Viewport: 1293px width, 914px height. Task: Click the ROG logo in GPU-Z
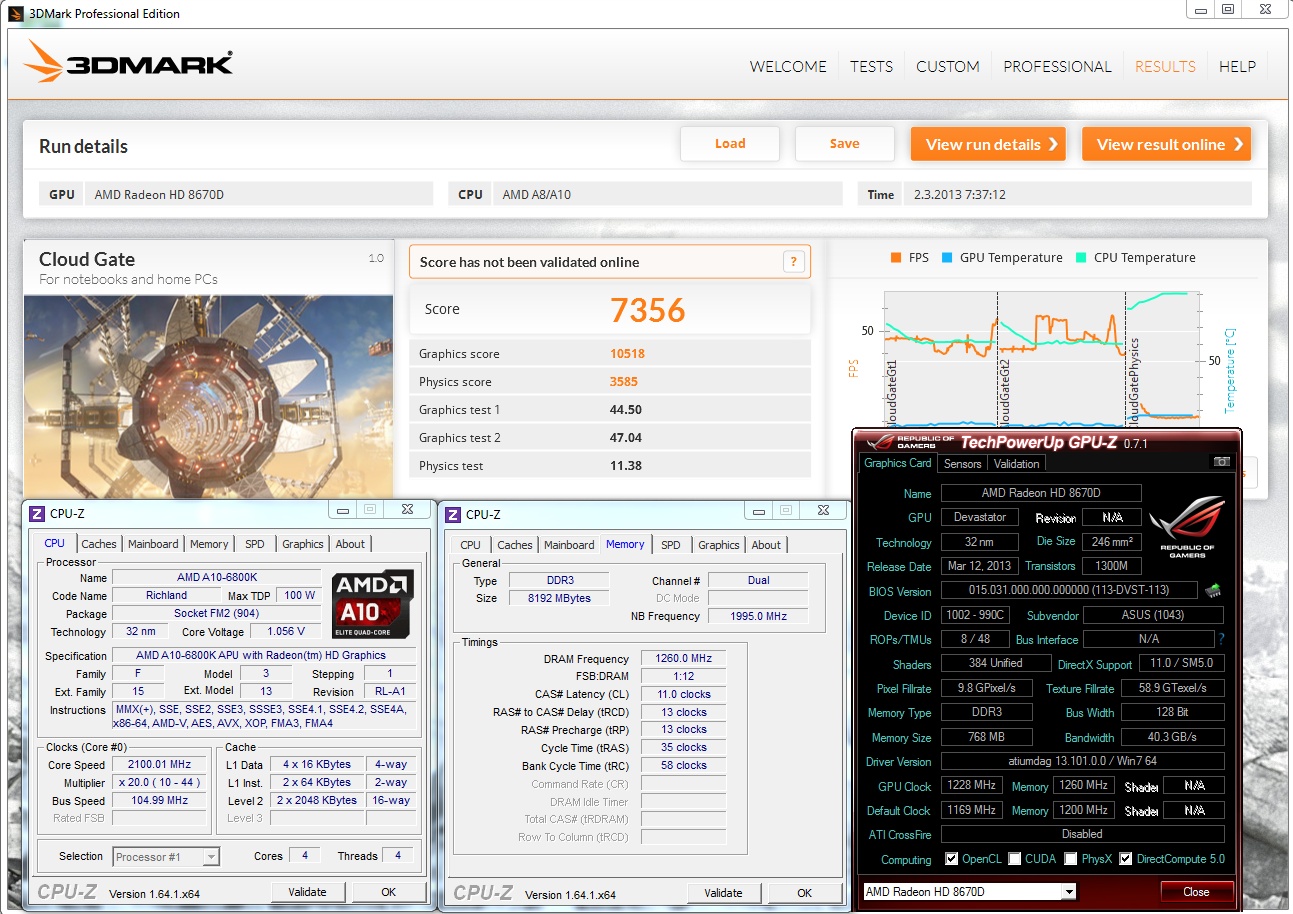point(1187,525)
